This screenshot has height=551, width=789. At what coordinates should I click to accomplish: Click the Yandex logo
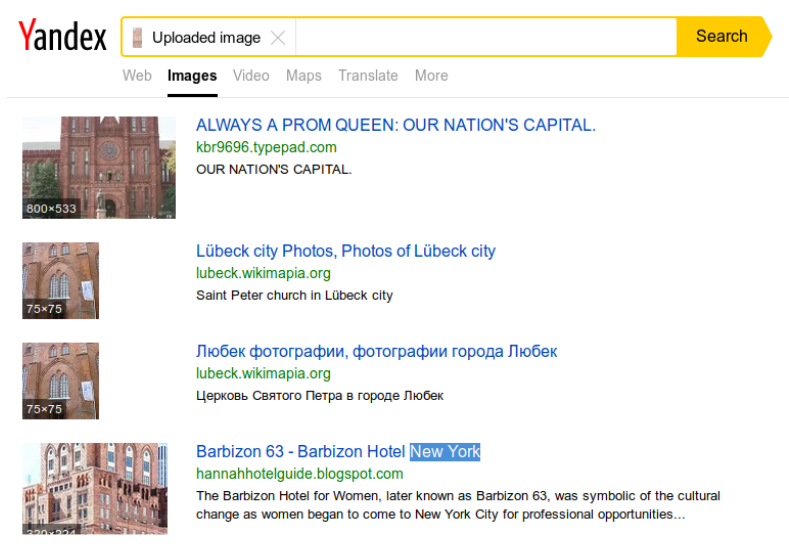coord(62,37)
